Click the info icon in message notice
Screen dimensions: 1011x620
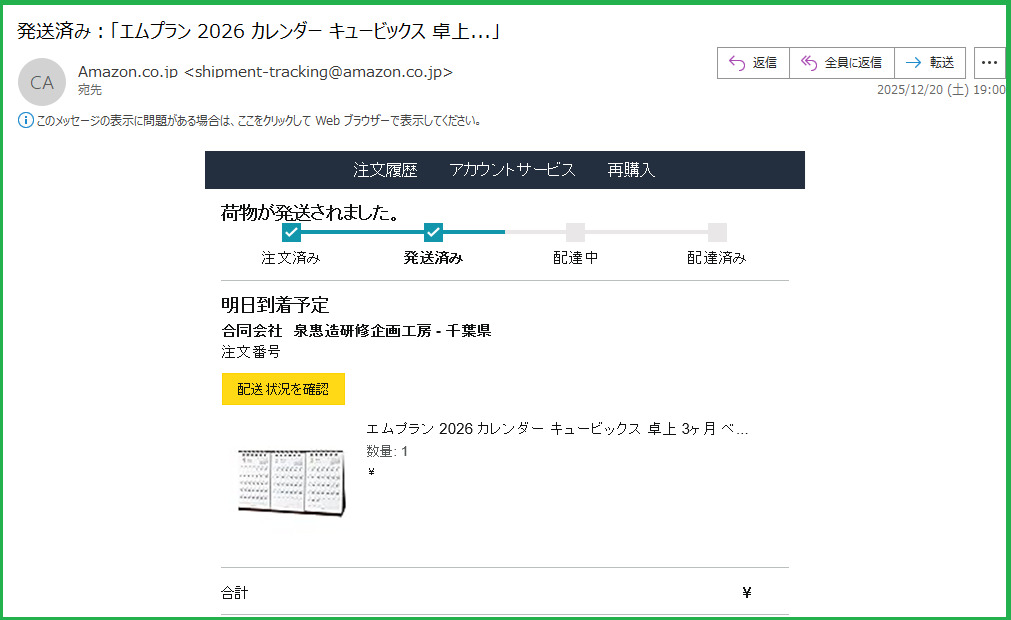coord(26,121)
